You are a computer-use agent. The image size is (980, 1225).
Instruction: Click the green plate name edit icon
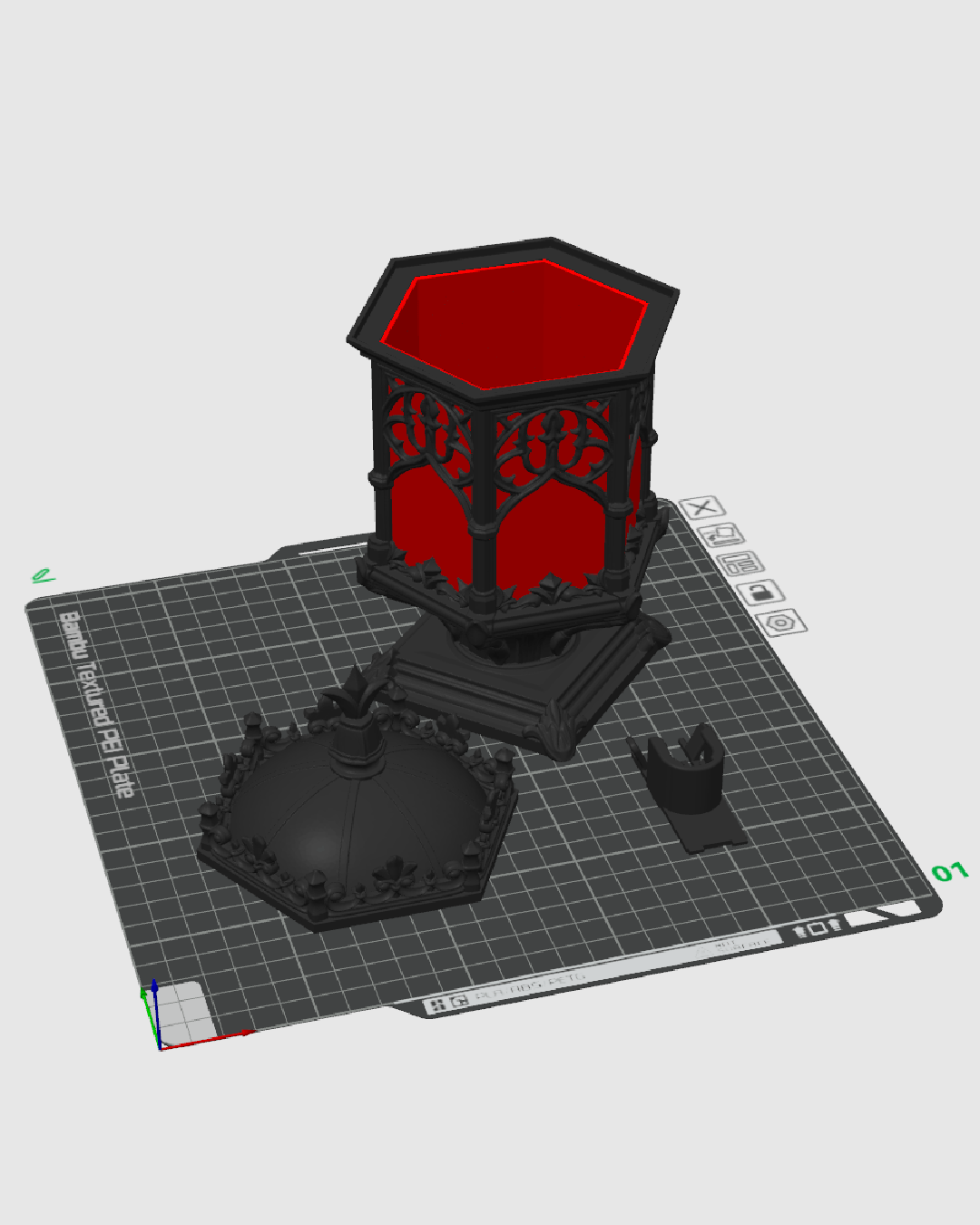click(42, 575)
